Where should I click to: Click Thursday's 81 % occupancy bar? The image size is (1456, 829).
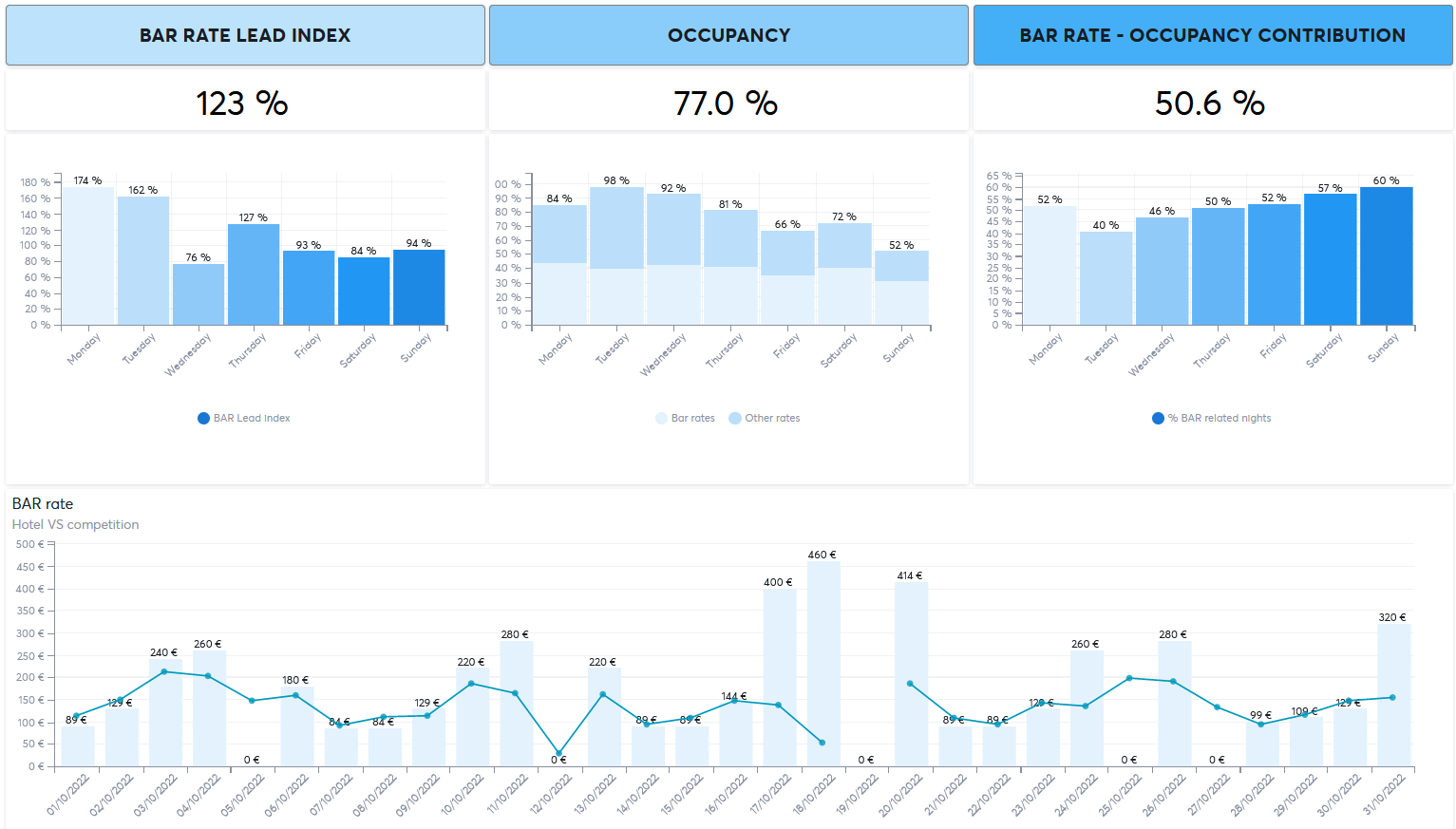[x=730, y=267]
